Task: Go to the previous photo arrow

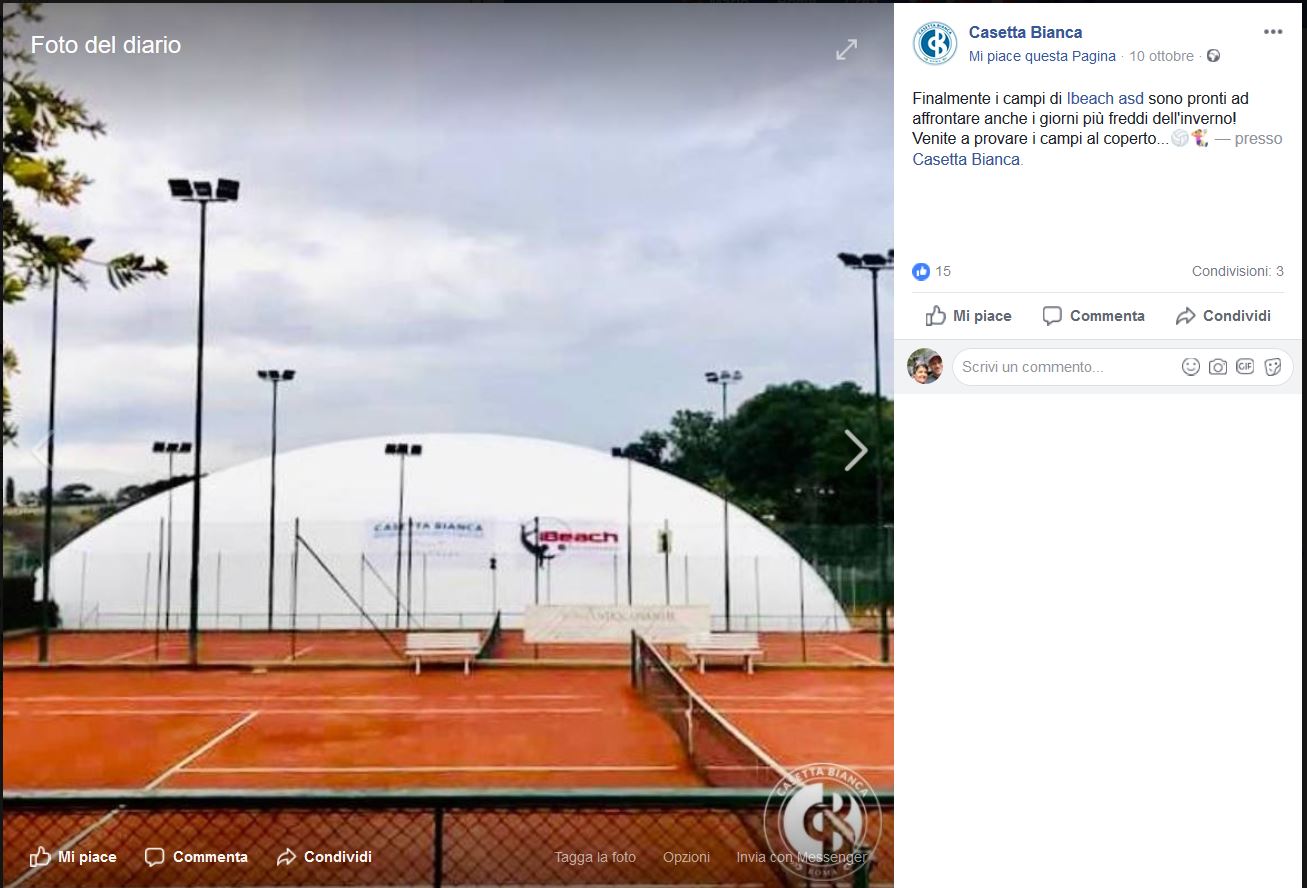Action: pyautogui.click(x=38, y=450)
